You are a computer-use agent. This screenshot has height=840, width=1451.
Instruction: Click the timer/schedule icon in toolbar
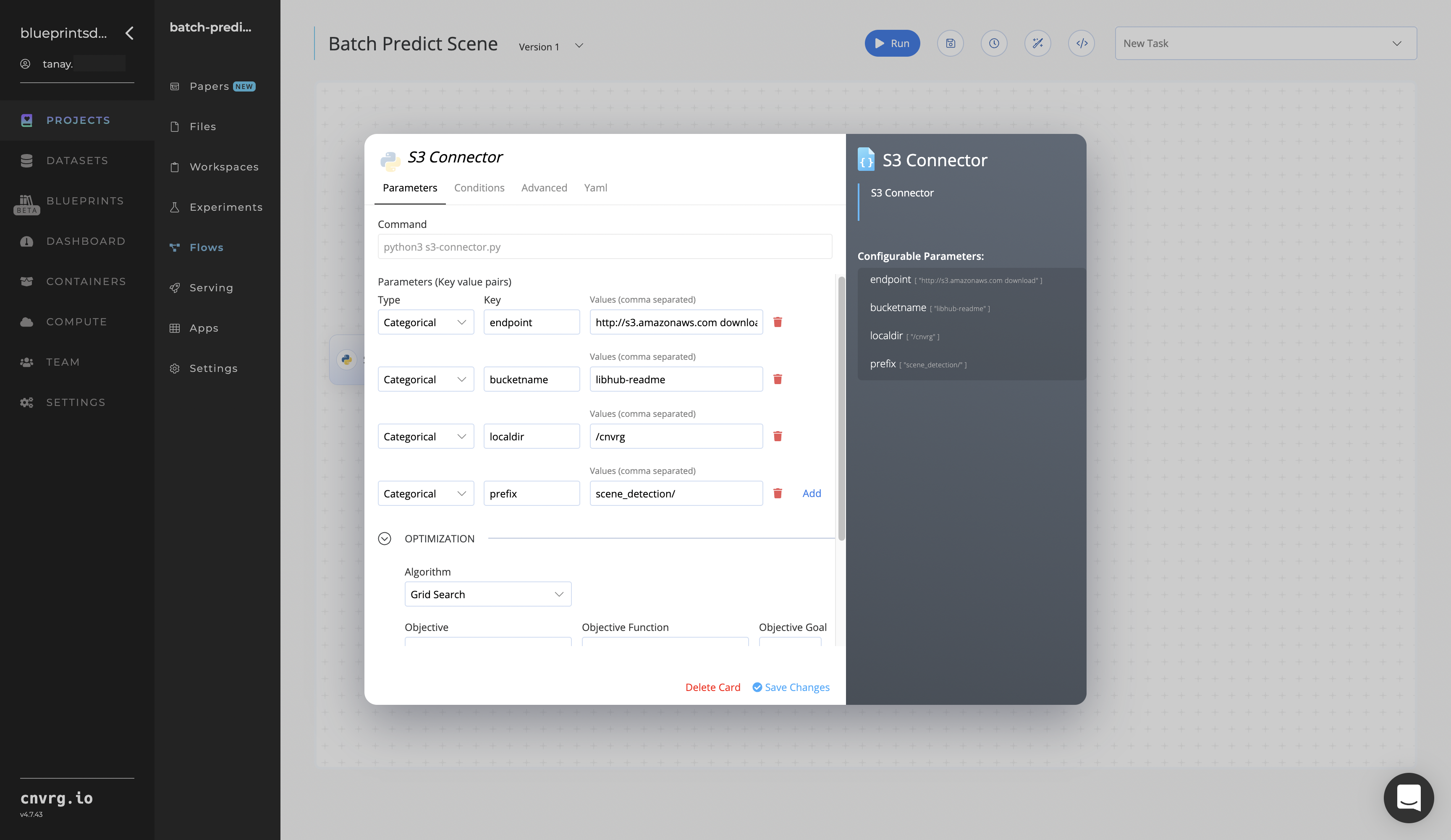pos(994,42)
